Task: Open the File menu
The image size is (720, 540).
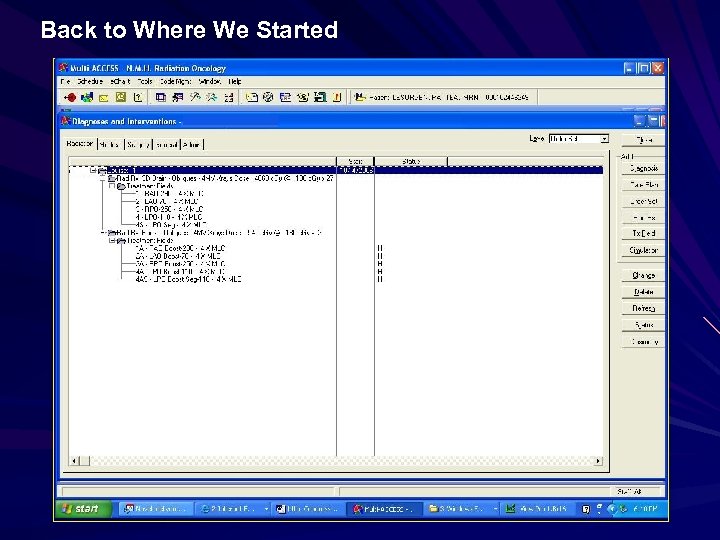Action: [x=65, y=81]
